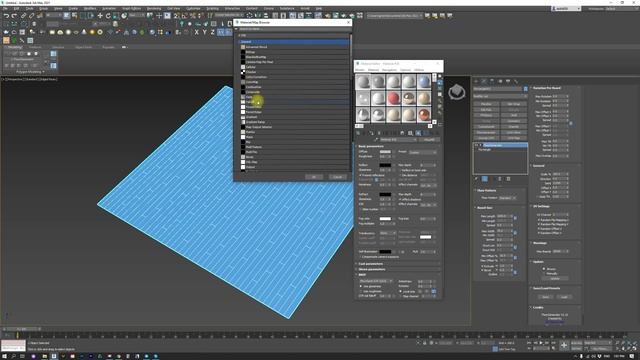Select Mix map in browser list
This screenshot has height=360, width=640.
(294, 142)
